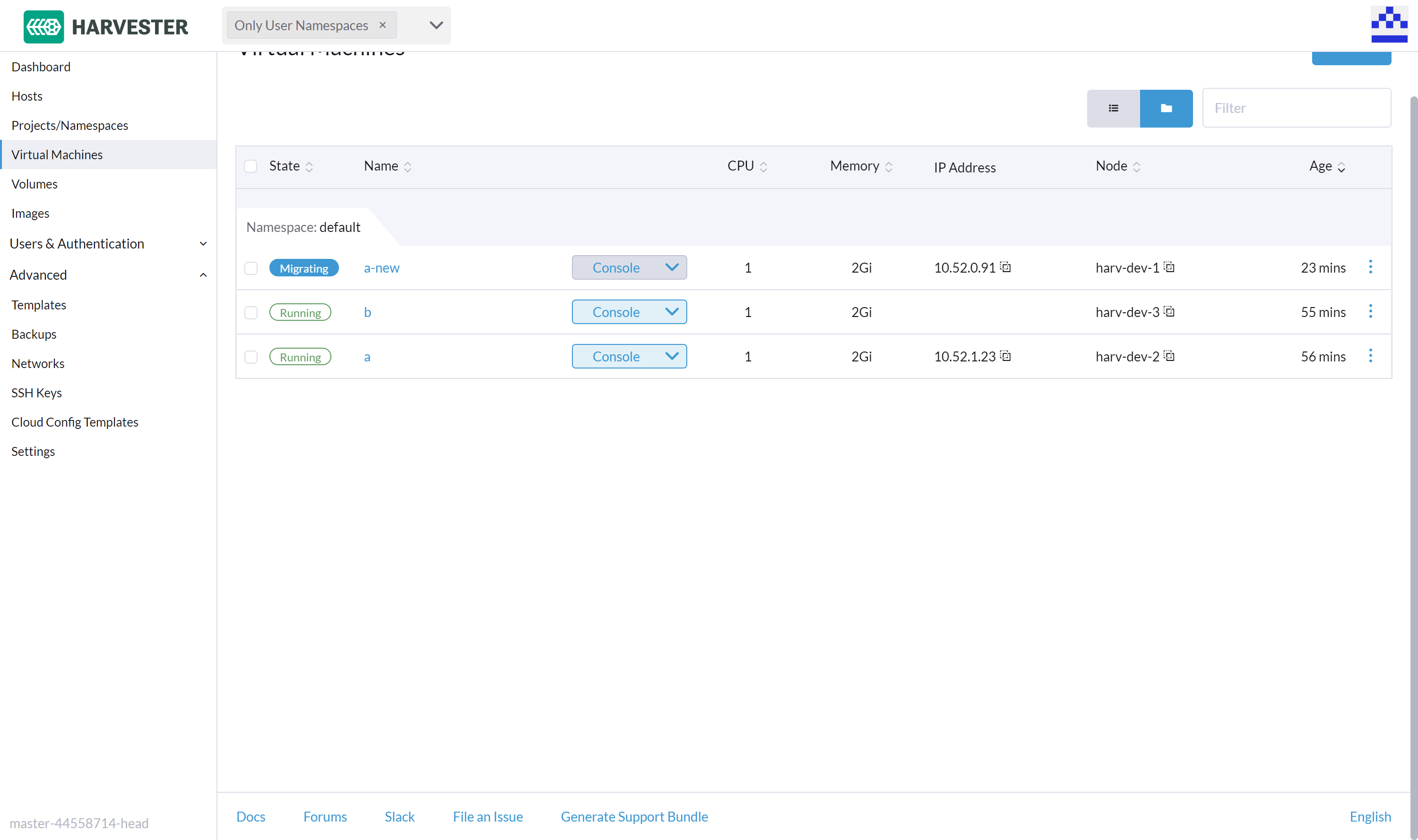Viewport: 1418px width, 840px height.
Task: Copy node name harv-dev-3
Action: click(1169, 312)
